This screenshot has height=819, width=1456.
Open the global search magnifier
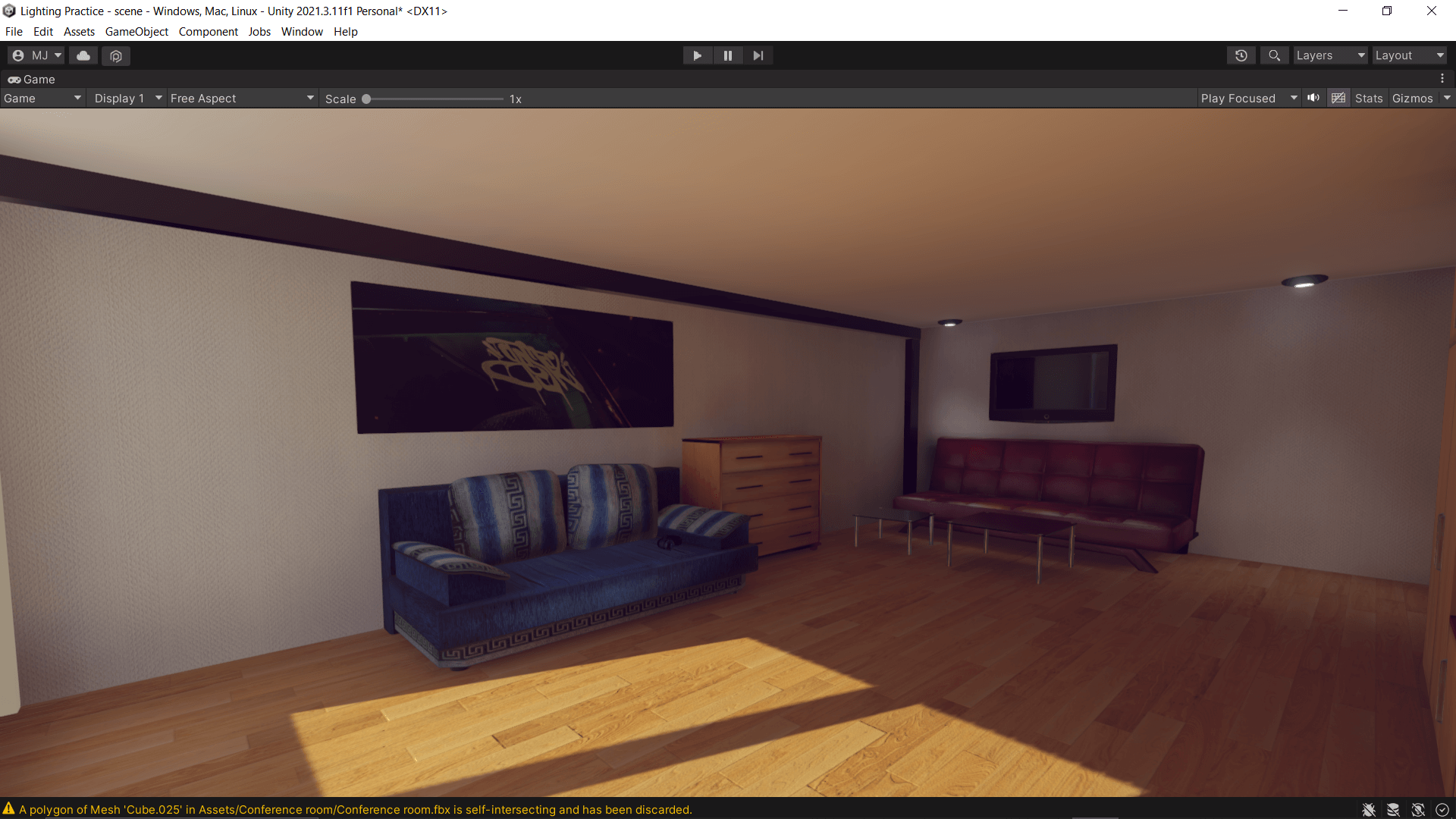pyautogui.click(x=1274, y=55)
